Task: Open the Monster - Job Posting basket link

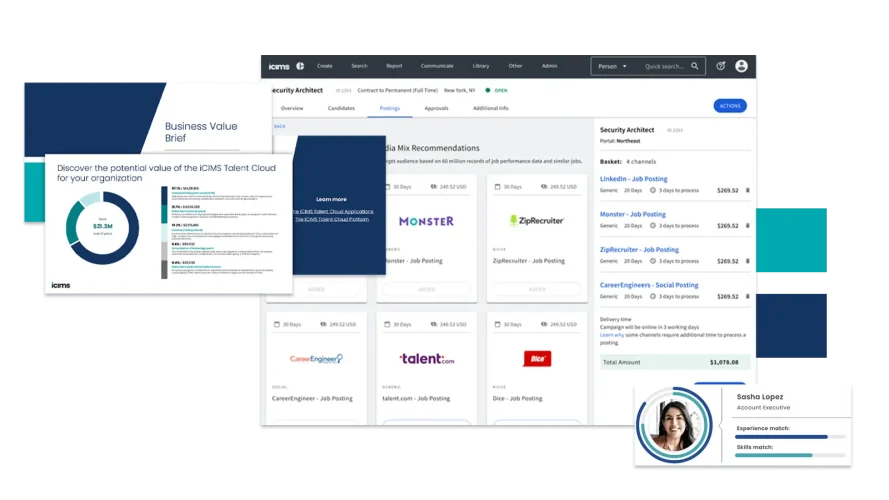Action: click(x=633, y=214)
